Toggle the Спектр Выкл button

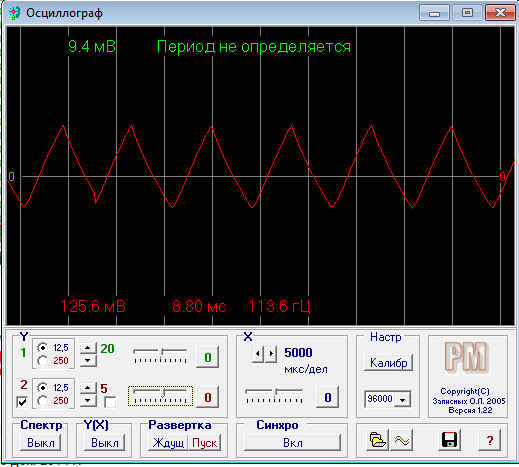[41, 443]
